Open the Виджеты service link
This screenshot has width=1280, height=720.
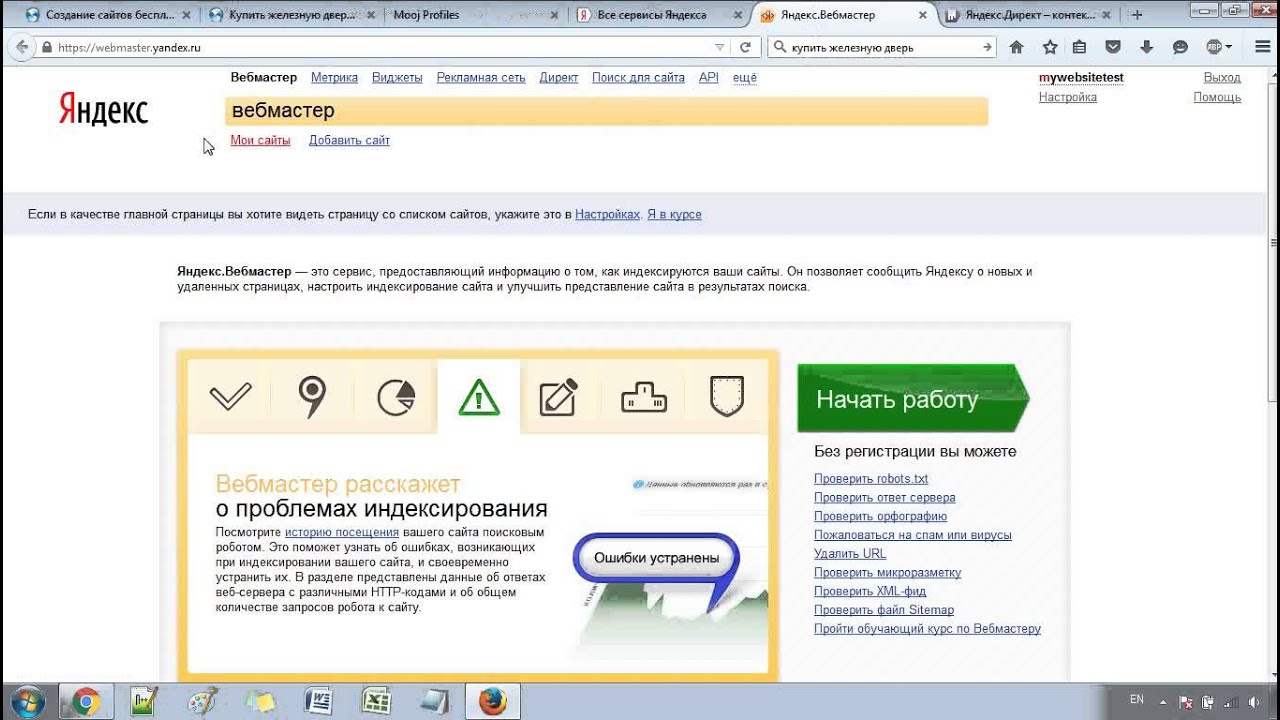(x=397, y=77)
